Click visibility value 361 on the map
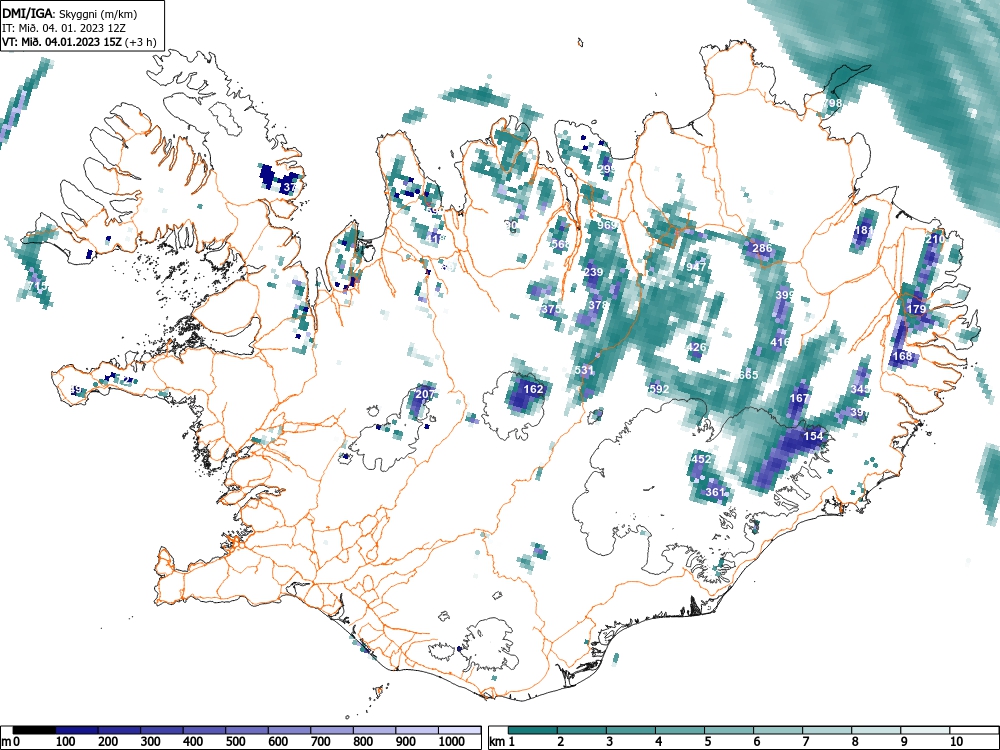This screenshot has width=1000, height=750. pos(715,492)
